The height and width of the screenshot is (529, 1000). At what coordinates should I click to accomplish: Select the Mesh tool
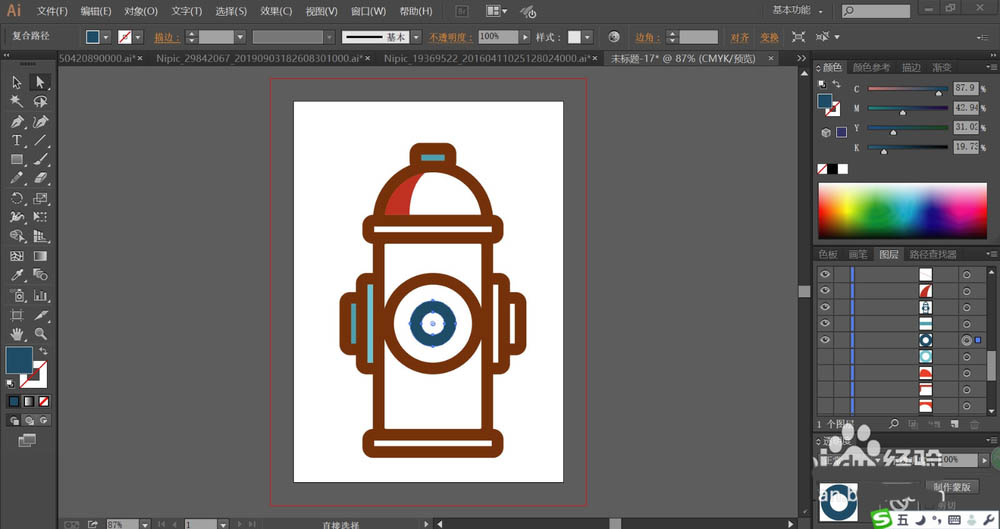point(17,256)
